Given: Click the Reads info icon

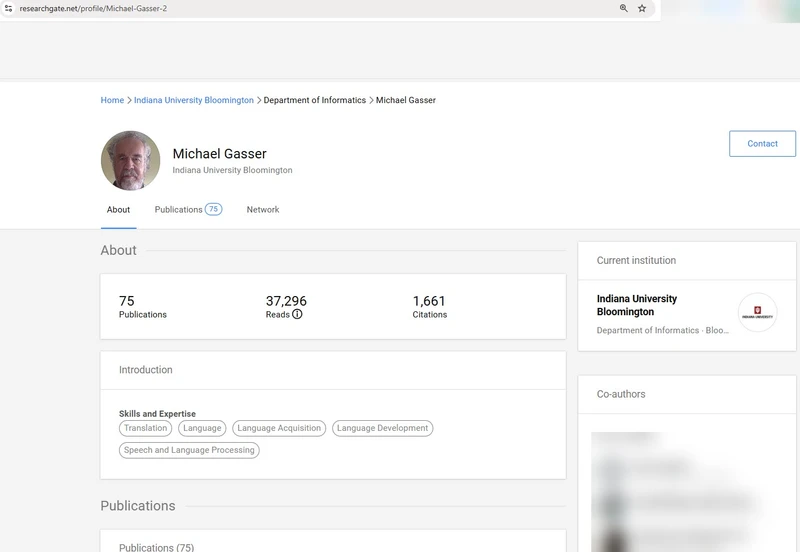Looking at the screenshot, I should [x=297, y=314].
